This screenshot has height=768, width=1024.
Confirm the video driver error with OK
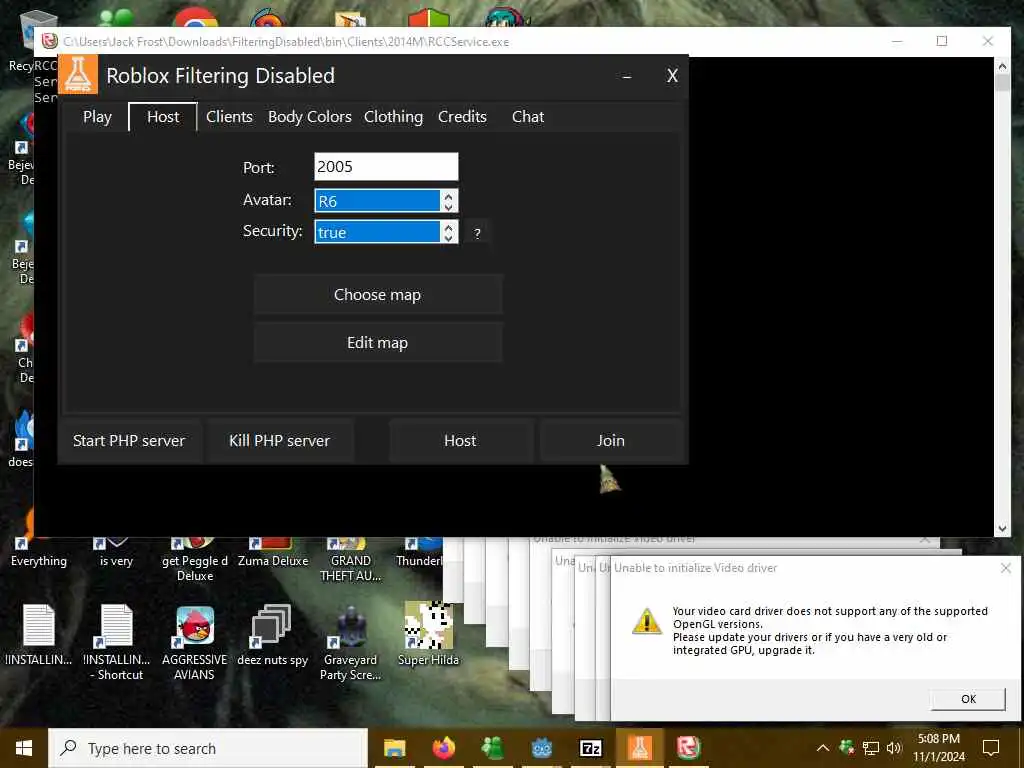coord(968,699)
